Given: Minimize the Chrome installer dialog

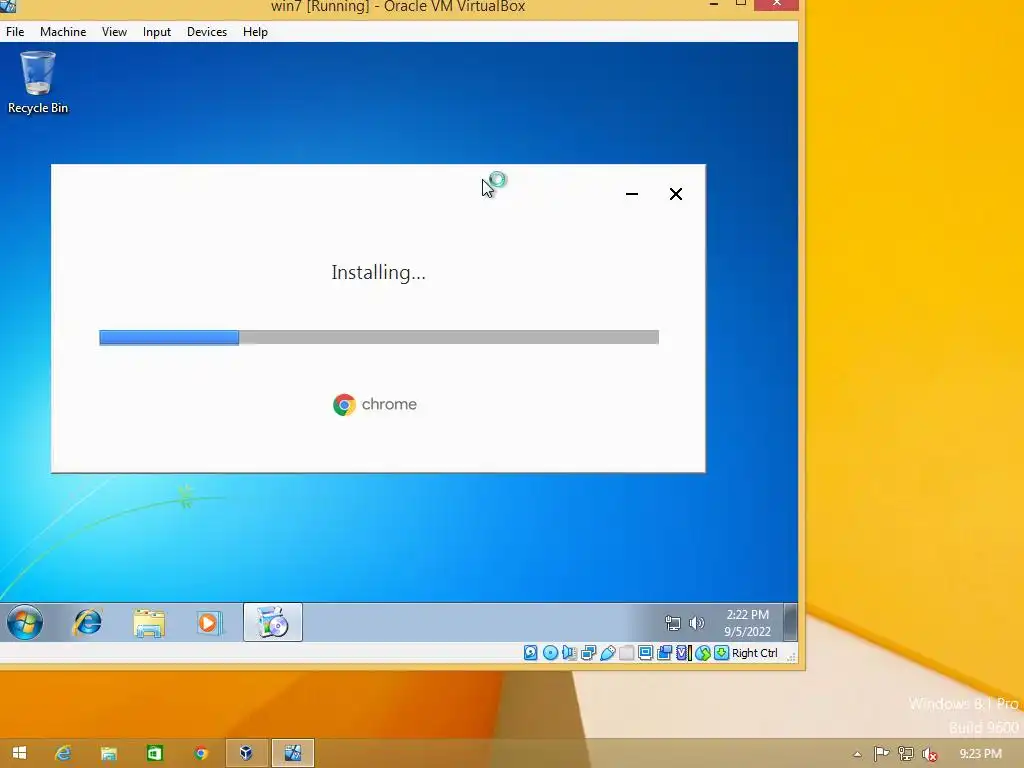Looking at the screenshot, I should click(x=632, y=194).
